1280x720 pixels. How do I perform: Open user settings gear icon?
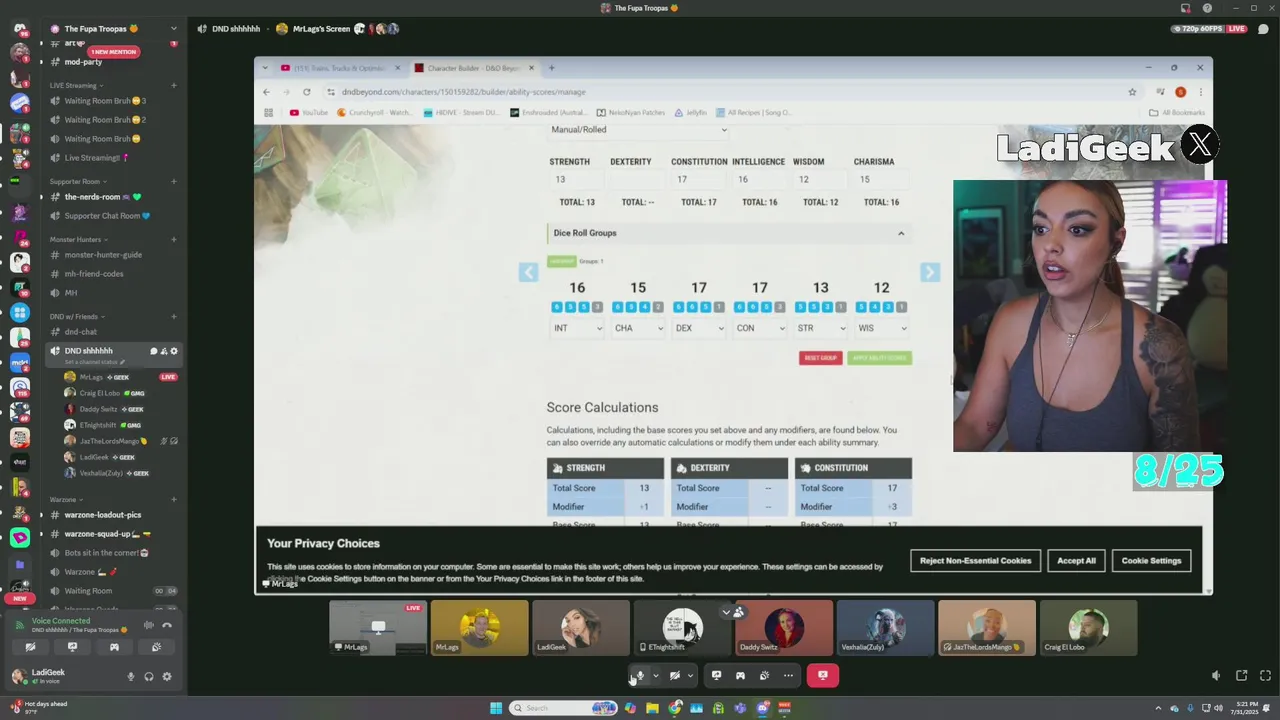click(x=167, y=677)
